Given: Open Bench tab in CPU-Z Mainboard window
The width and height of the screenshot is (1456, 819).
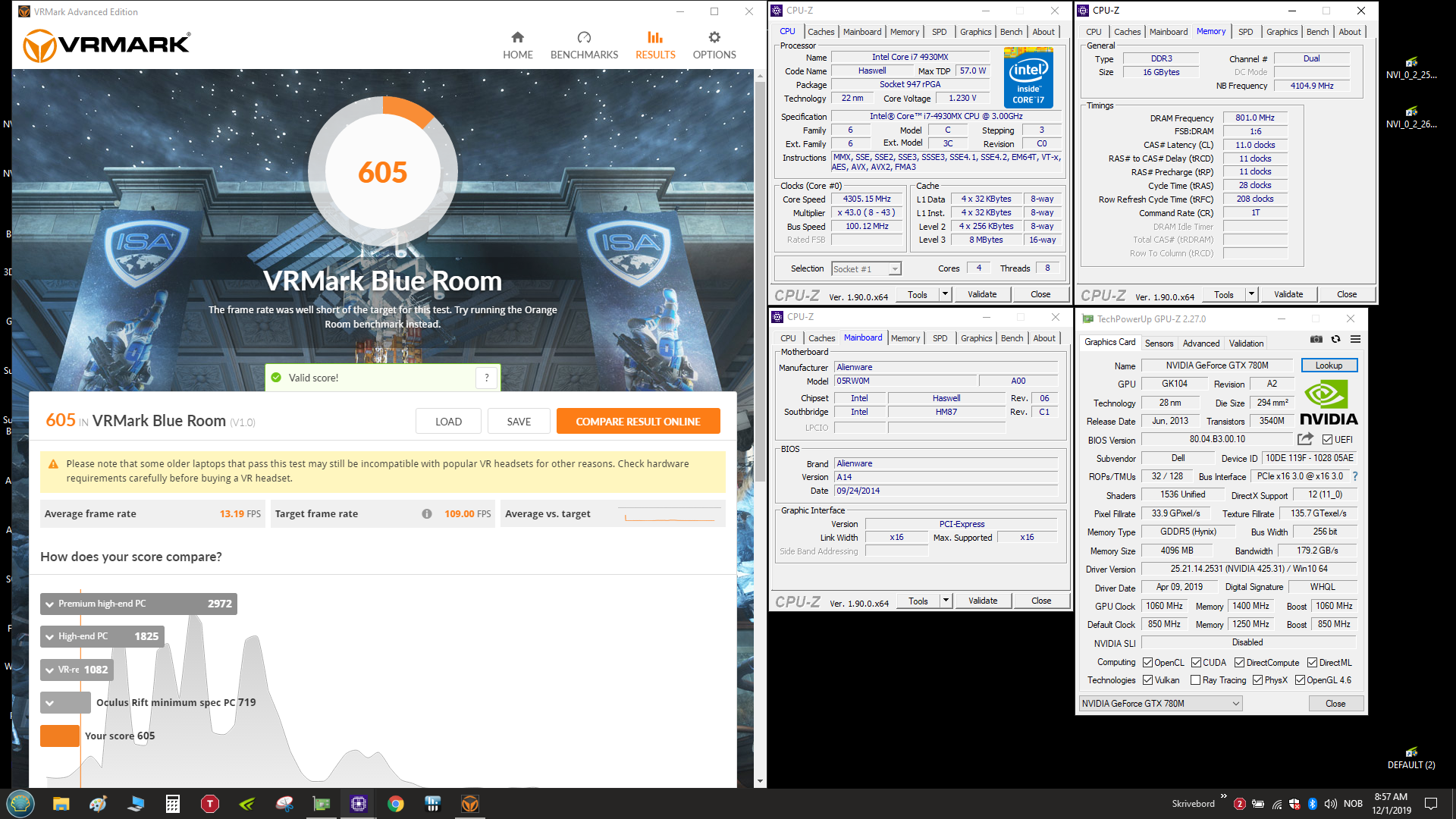Looking at the screenshot, I should [1012, 338].
